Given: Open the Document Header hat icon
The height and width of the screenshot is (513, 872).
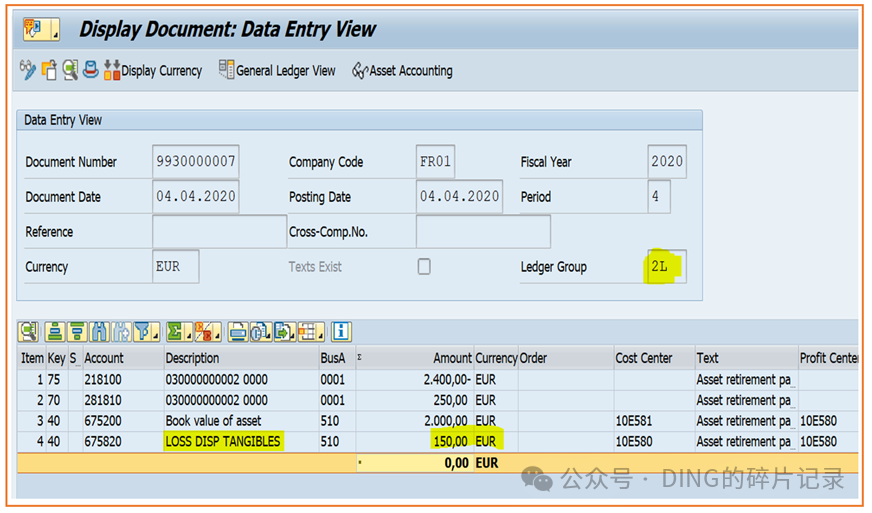Looking at the screenshot, I should 91,70.
